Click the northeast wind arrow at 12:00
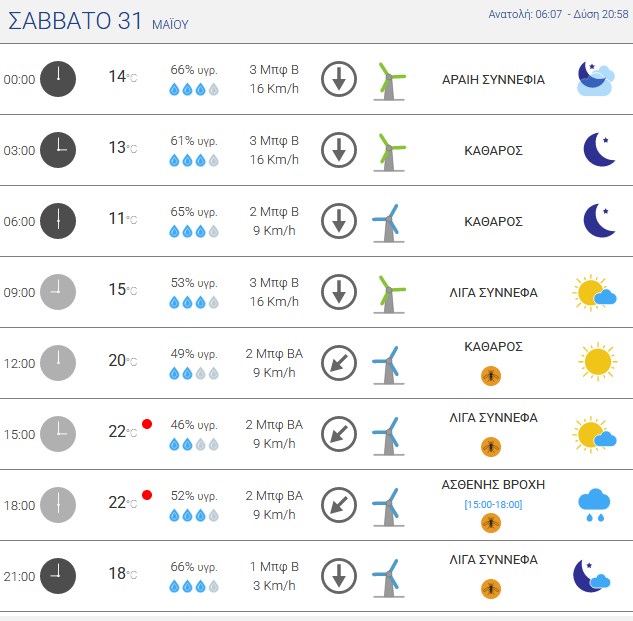 (339, 363)
